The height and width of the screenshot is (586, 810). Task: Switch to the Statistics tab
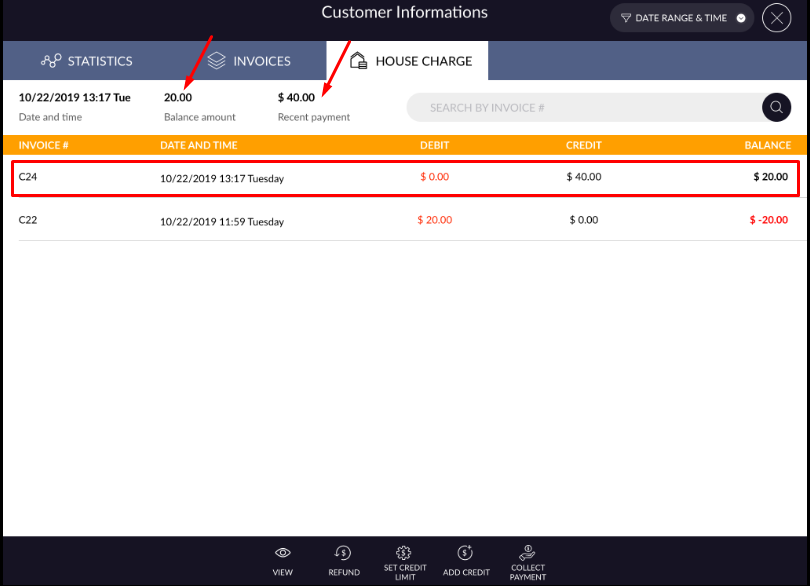tap(87, 61)
